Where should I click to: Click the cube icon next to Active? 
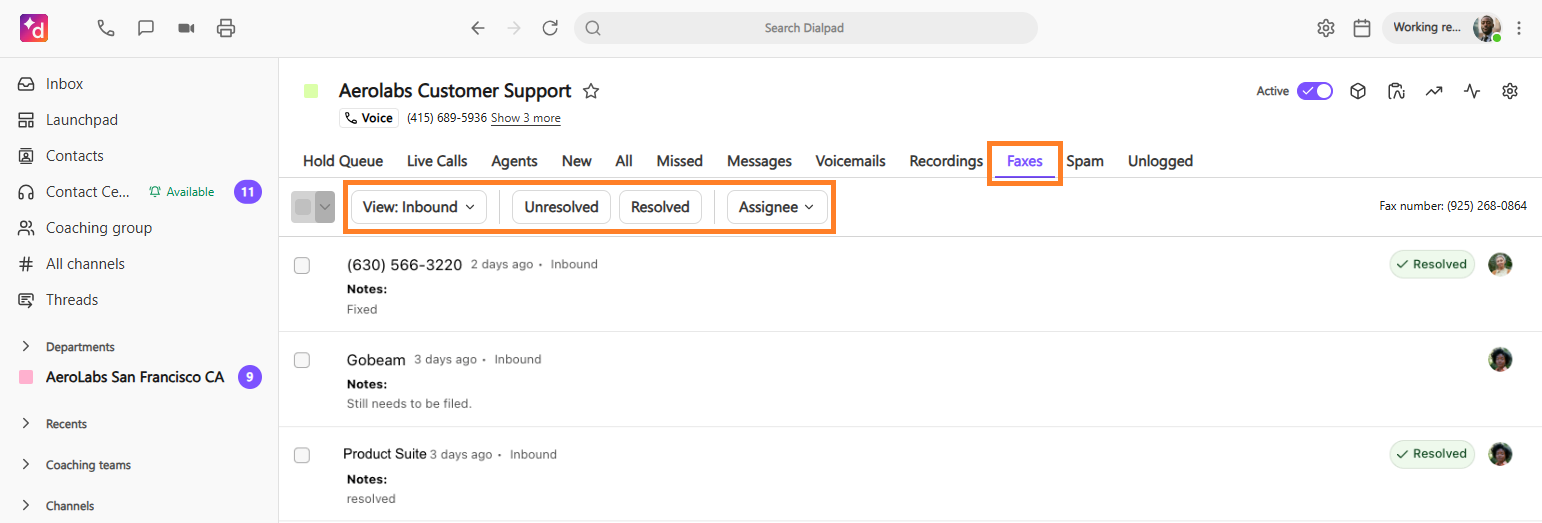tap(1358, 91)
